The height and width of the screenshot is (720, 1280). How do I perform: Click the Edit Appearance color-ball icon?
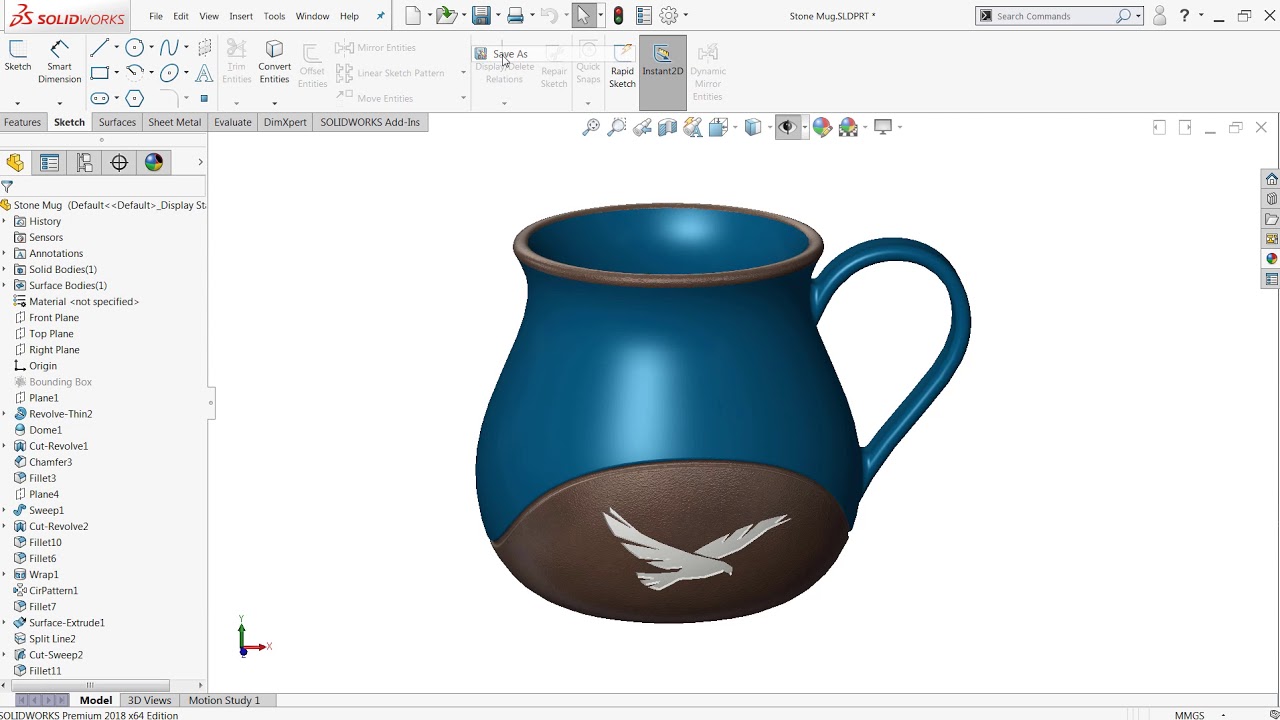(x=822, y=127)
